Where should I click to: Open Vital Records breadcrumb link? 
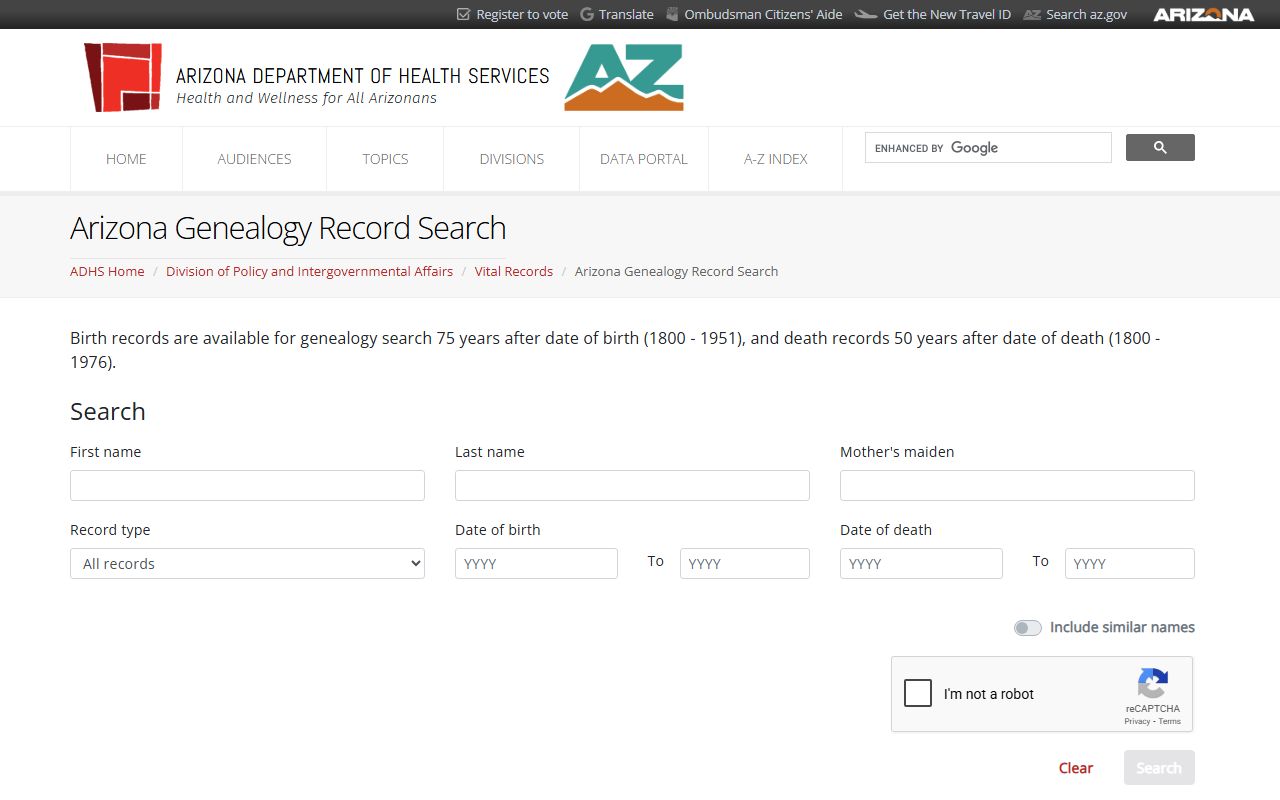coord(514,271)
